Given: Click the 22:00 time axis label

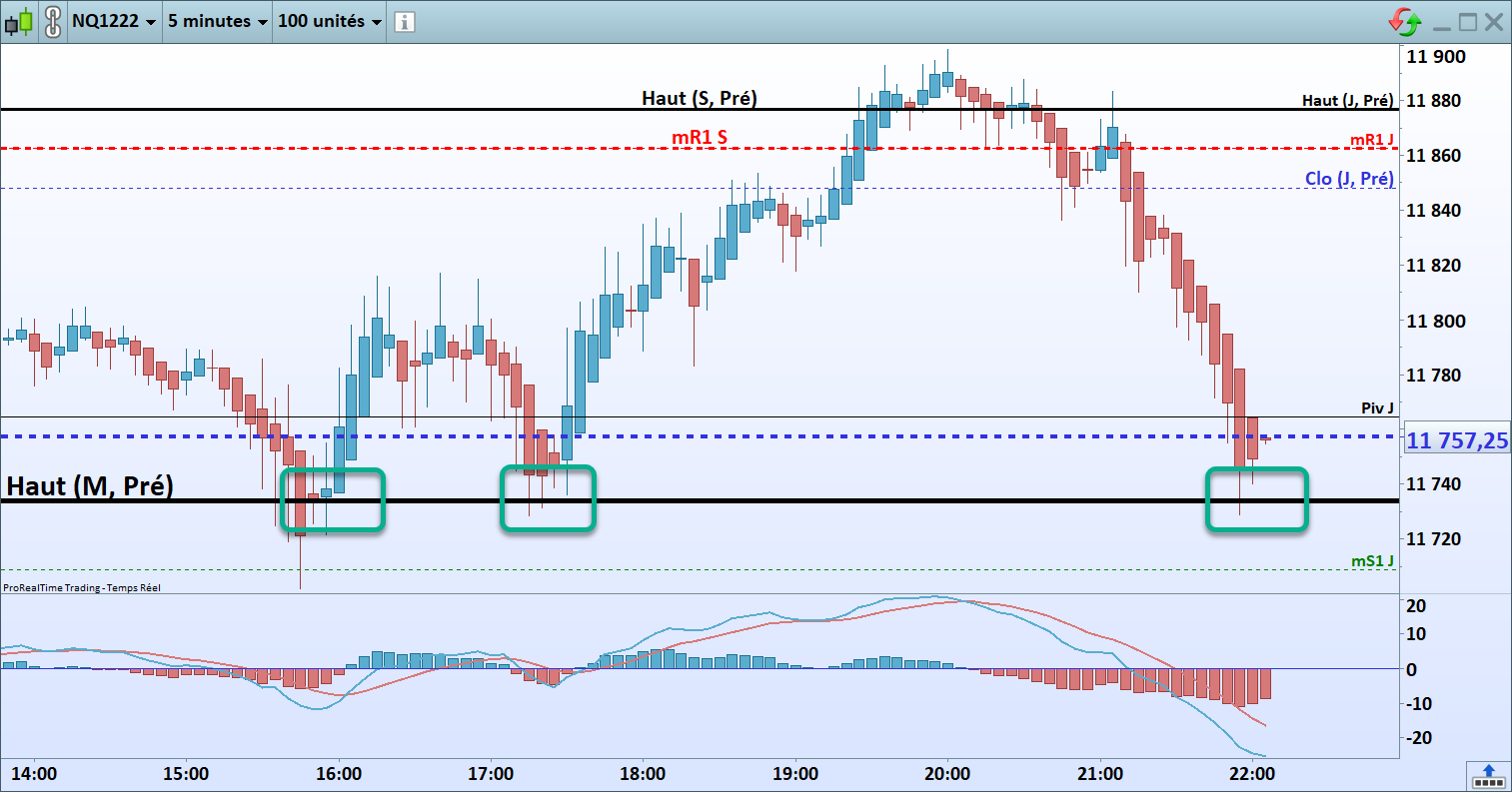Looking at the screenshot, I should click(x=1252, y=774).
